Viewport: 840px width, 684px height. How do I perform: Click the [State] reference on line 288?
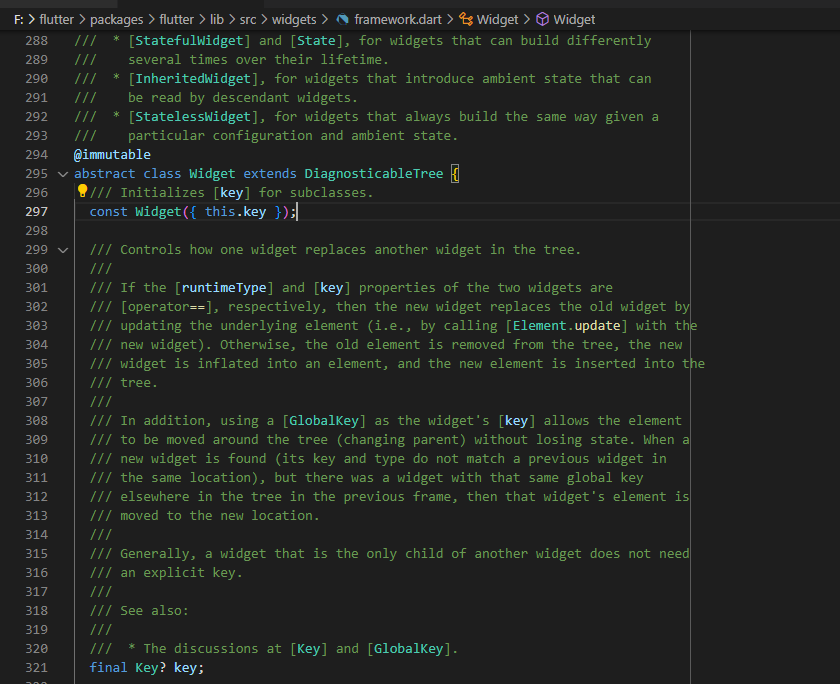pos(316,41)
